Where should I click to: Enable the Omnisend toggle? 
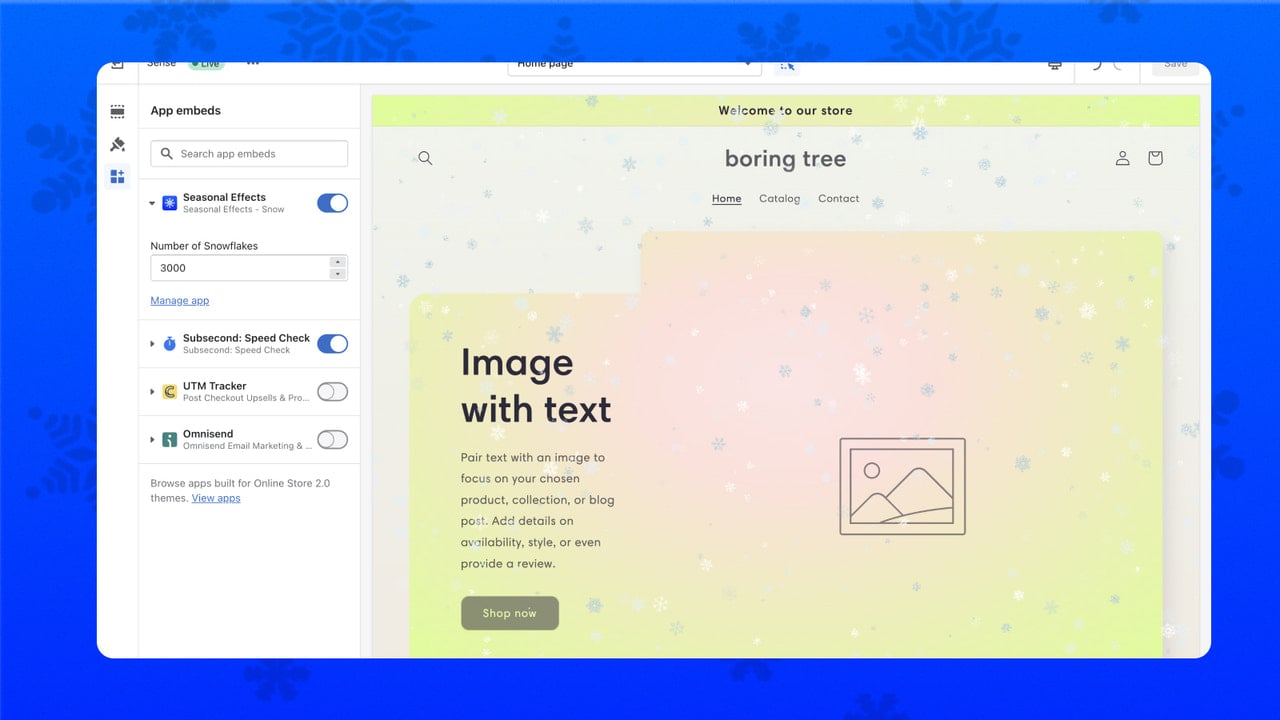(332, 440)
